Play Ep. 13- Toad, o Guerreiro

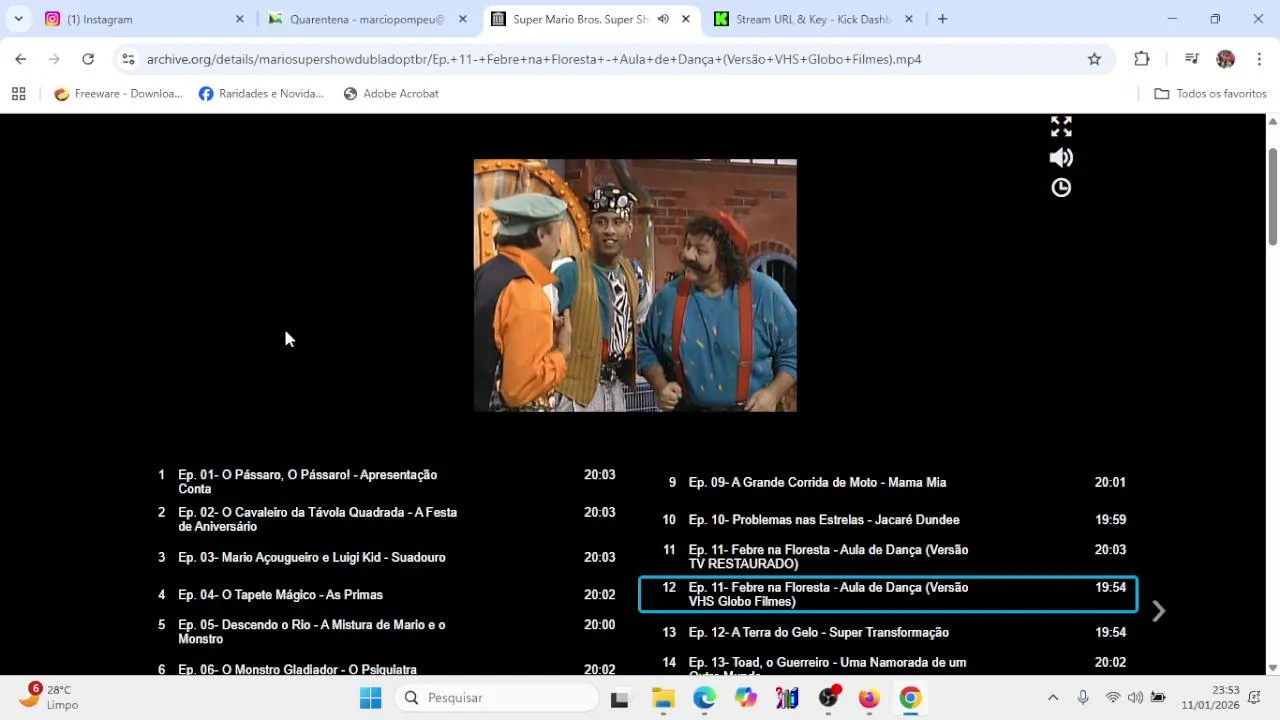point(888,665)
